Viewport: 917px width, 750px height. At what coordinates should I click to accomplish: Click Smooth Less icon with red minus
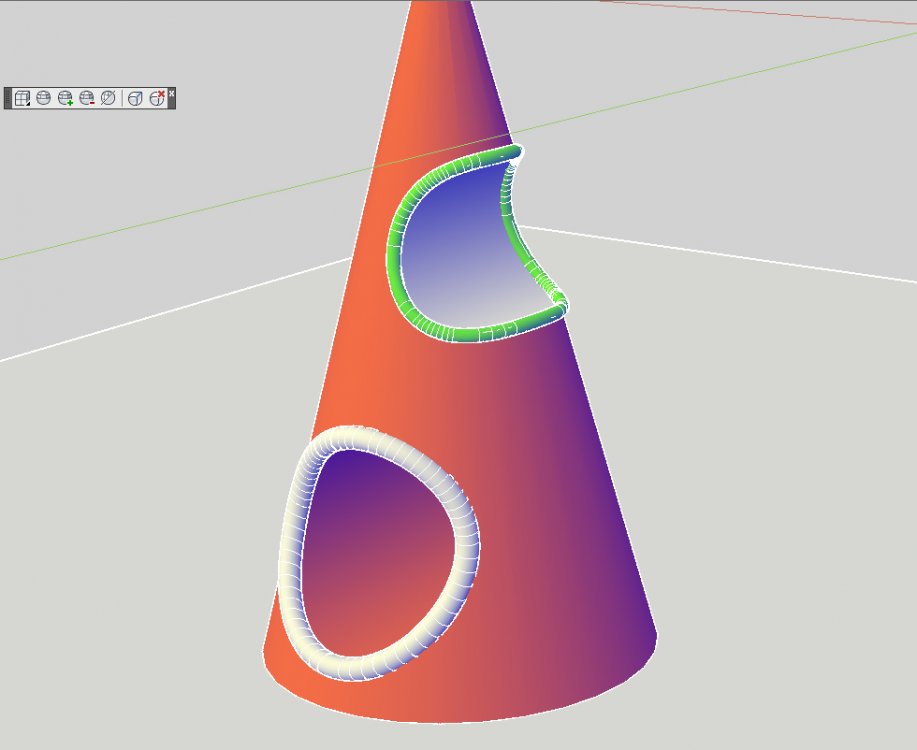(x=87, y=98)
